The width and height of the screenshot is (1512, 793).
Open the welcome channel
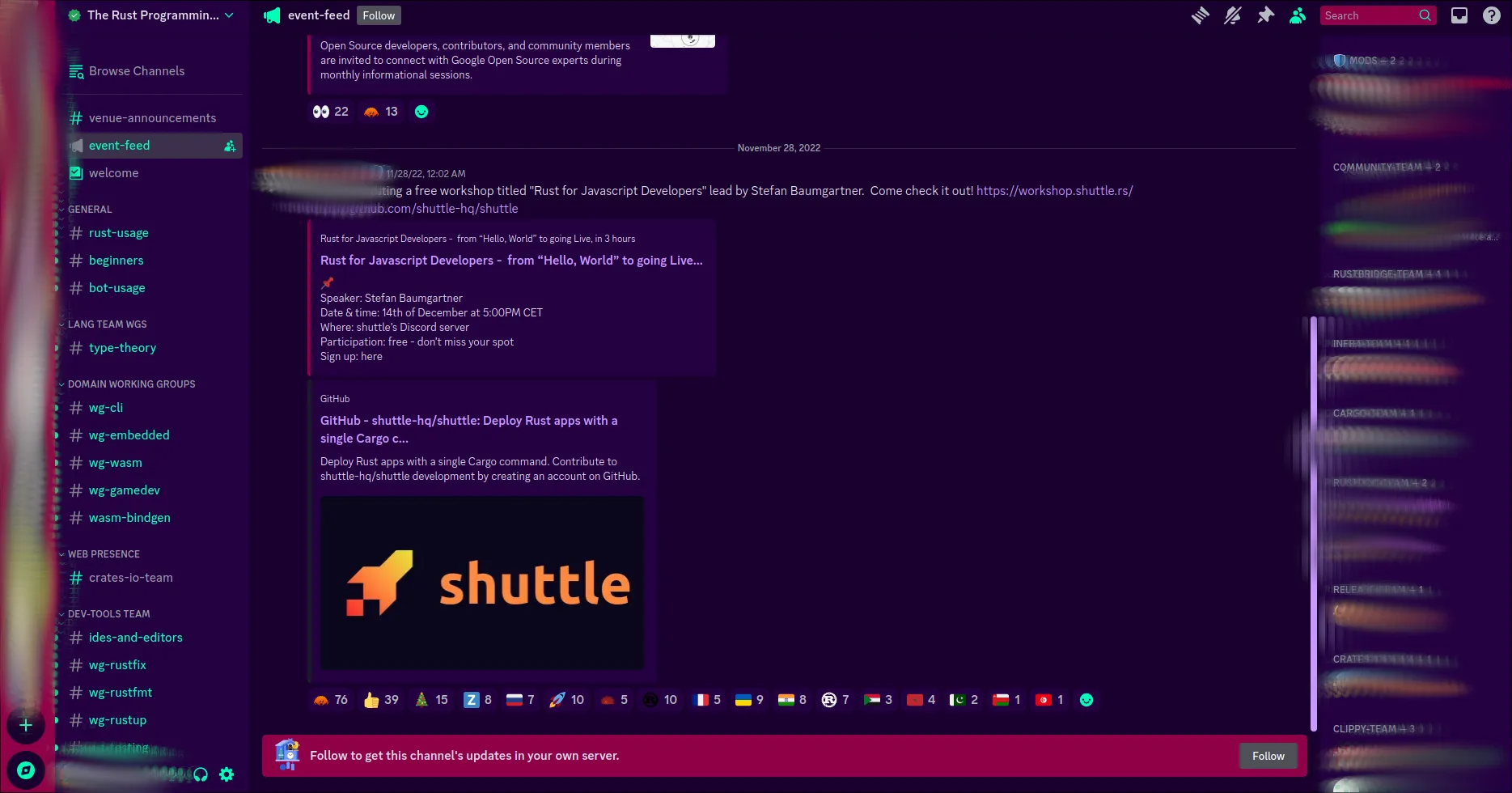tap(152, 173)
